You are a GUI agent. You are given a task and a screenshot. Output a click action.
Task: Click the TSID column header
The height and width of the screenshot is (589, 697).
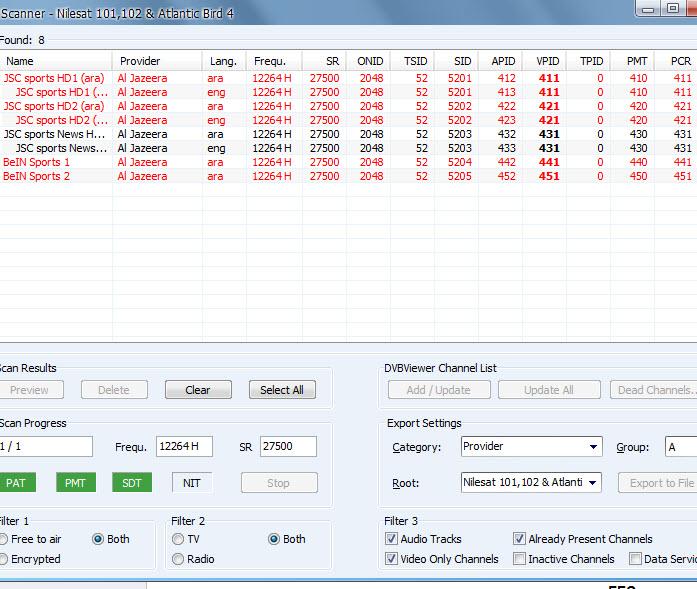tap(413, 61)
